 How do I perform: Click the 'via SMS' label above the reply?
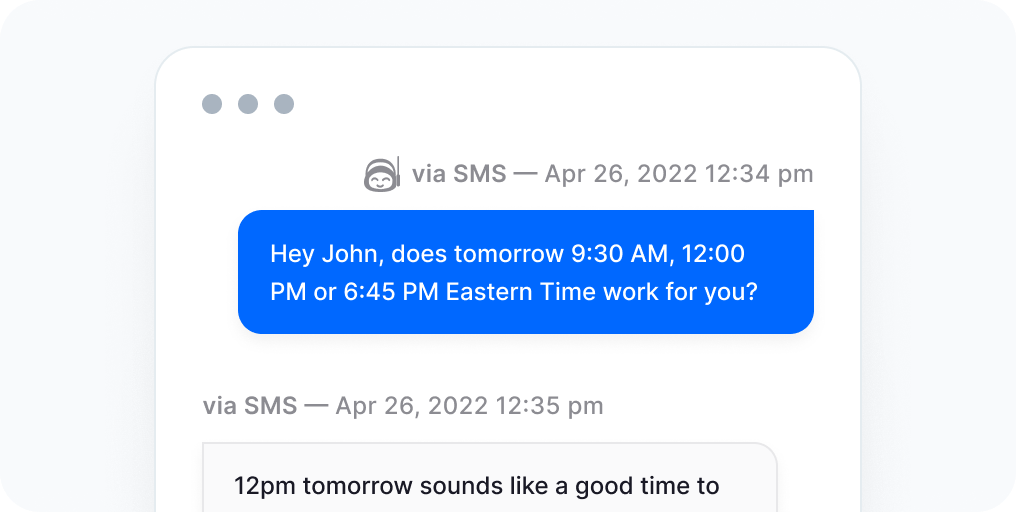[x=249, y=406]
